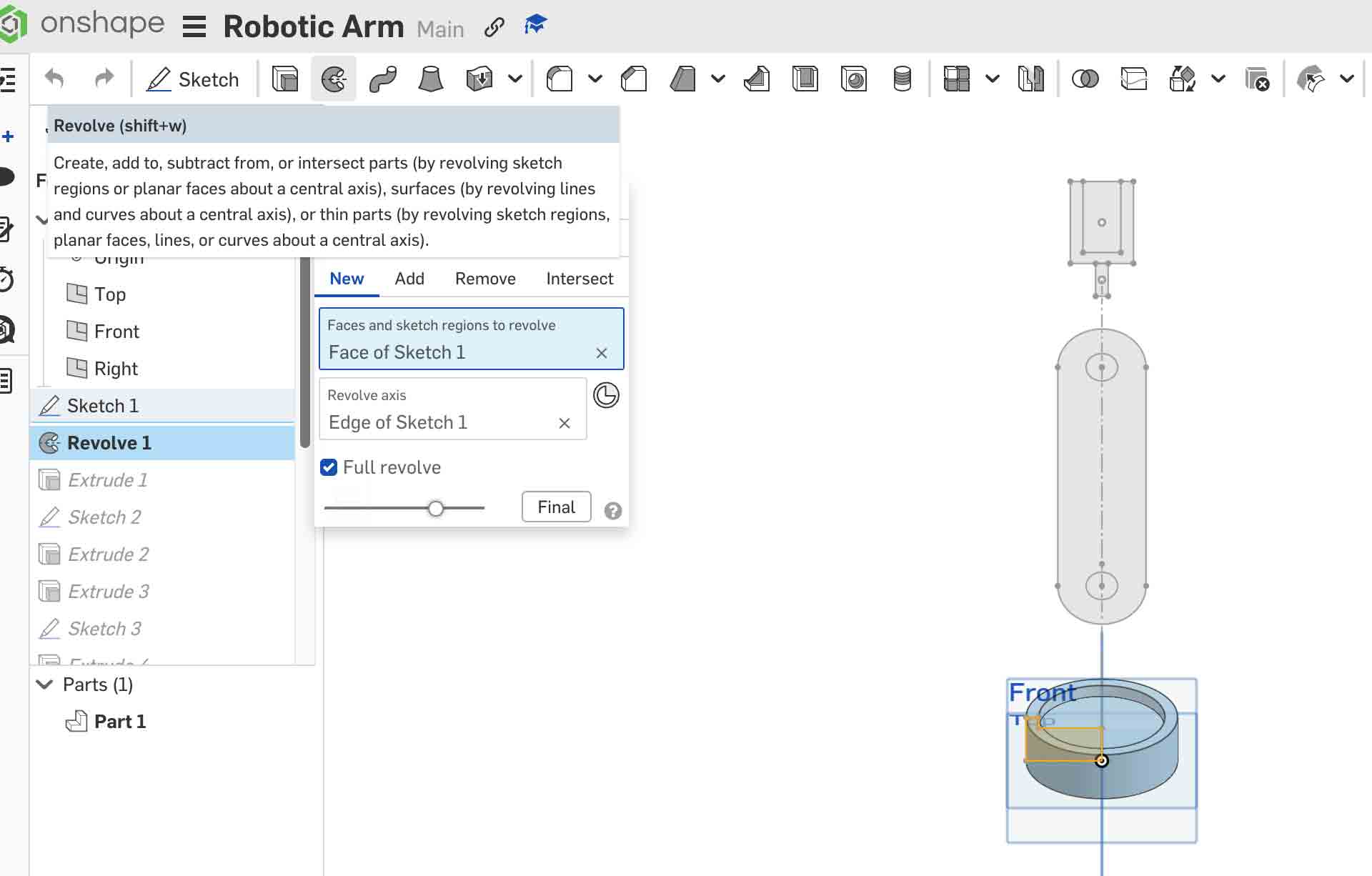
Task: Open the Boolean tool
Action: [1086, 79]
